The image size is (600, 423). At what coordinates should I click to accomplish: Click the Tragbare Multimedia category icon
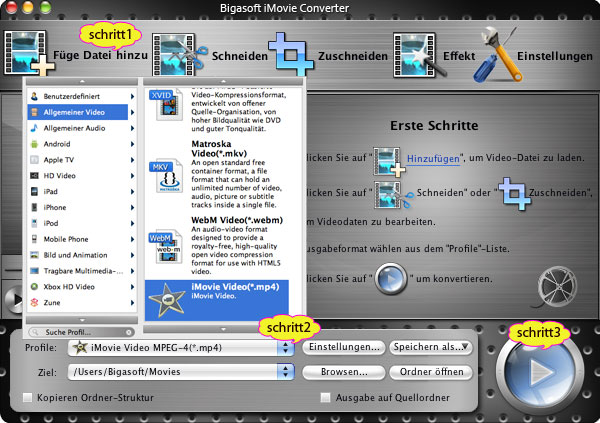[34, 271]
